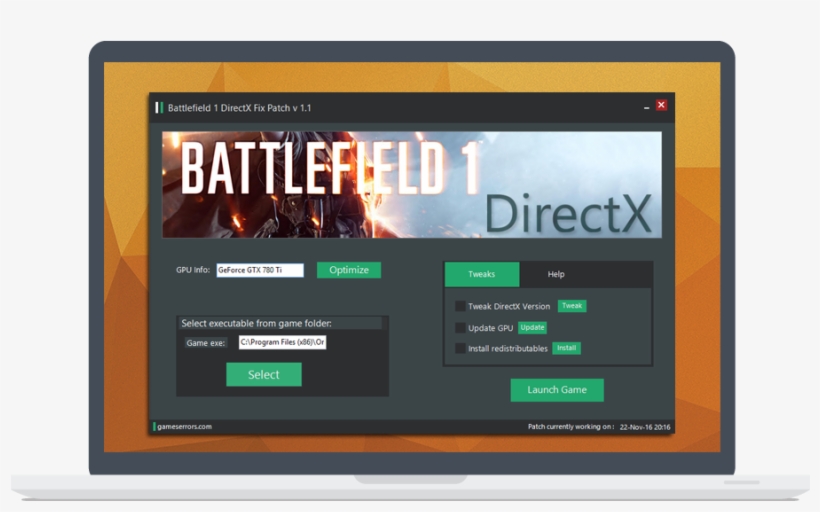This screenshot has width=820, height=512.
Task: Click the green app logo in title bar
Action: click(x=159, y=108)
